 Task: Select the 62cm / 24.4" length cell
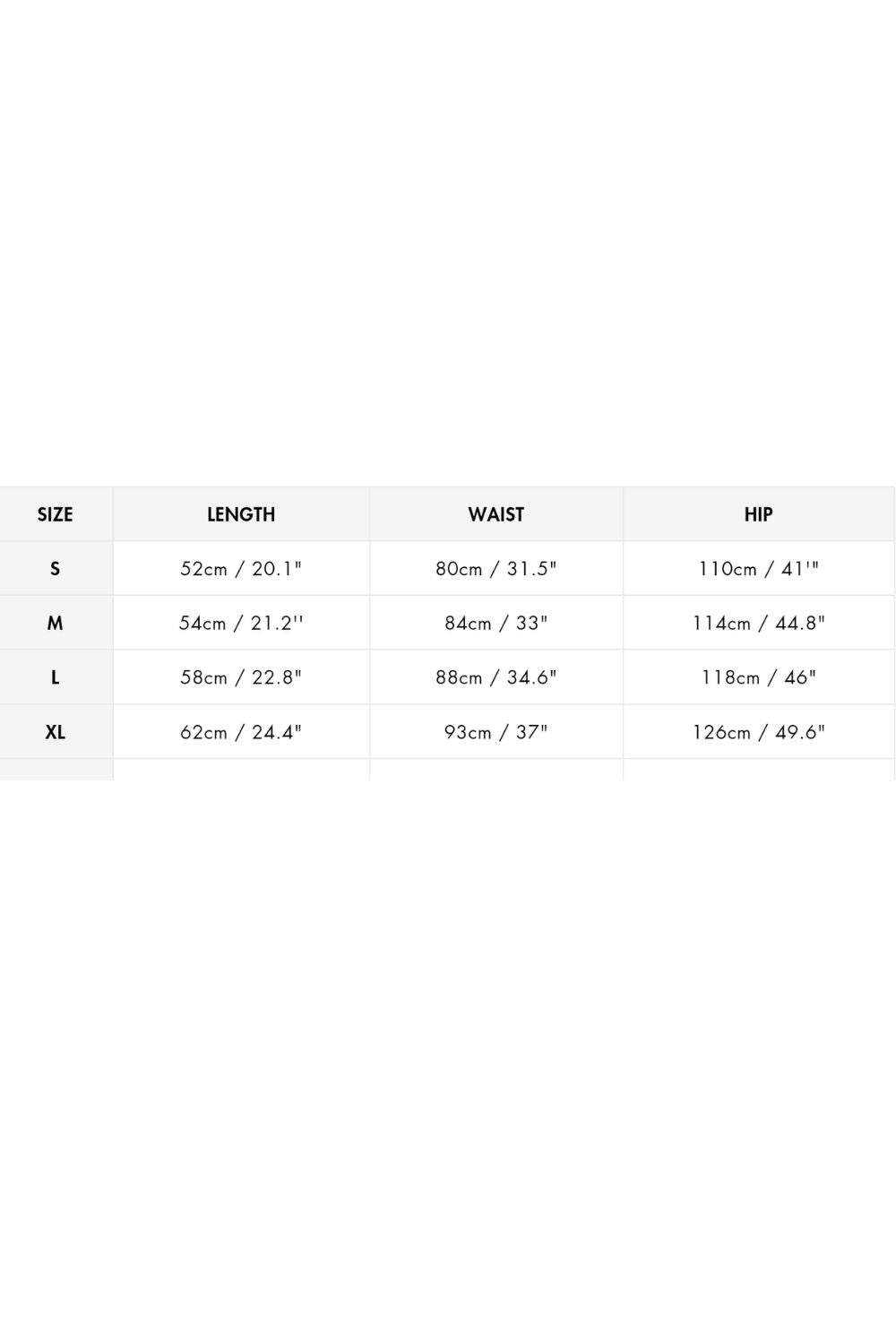tap(241, 732)
